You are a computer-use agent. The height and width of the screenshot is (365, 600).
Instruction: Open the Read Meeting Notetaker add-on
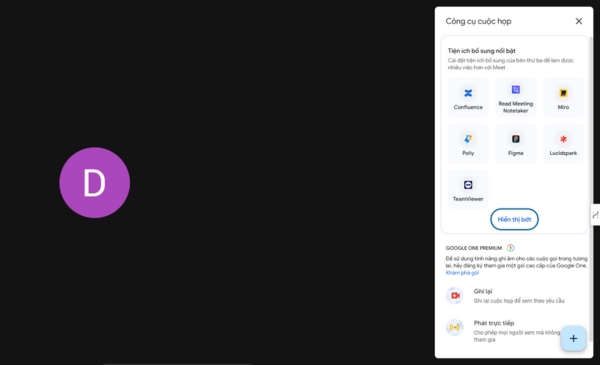(x=515, y=98)
